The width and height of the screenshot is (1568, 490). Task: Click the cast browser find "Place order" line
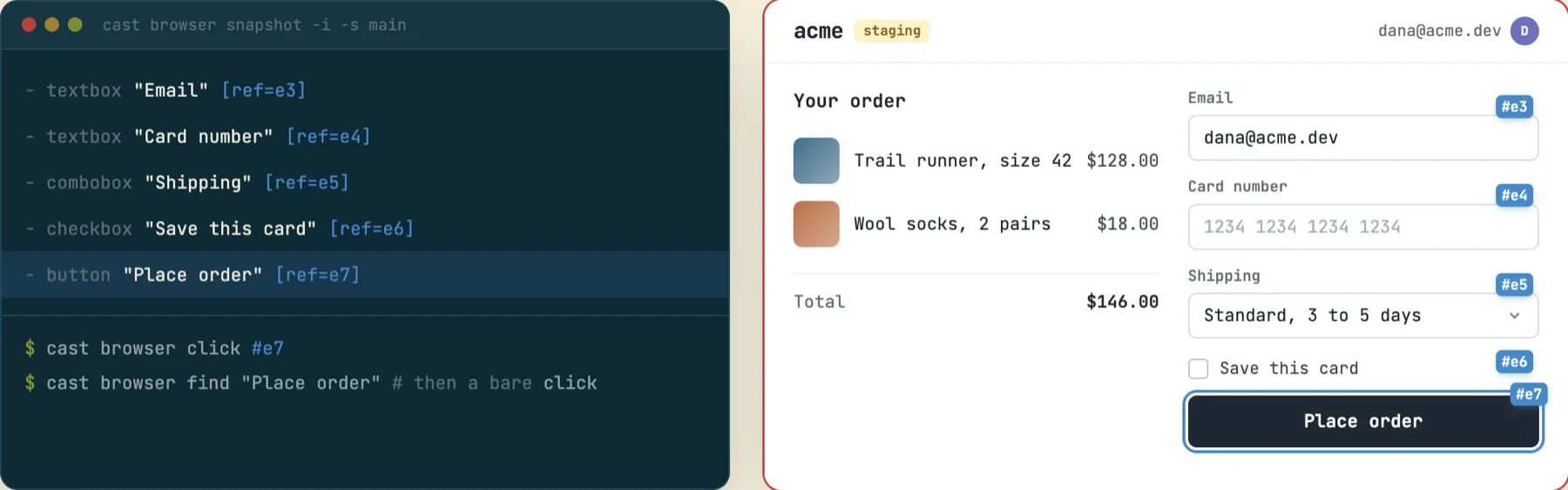click(311, 383)
